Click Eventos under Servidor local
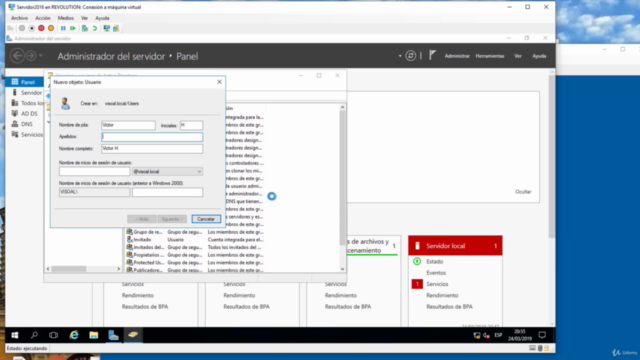Viewport: 640px width, 360px height. [x=436, y=273]
